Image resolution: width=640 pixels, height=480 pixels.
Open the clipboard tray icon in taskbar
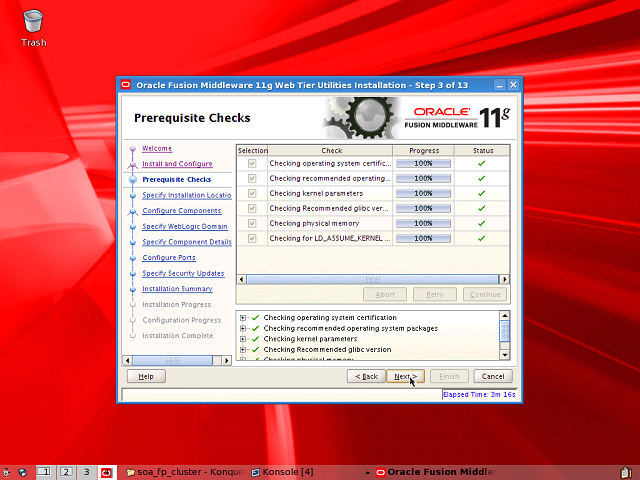[x=628, y=472]
